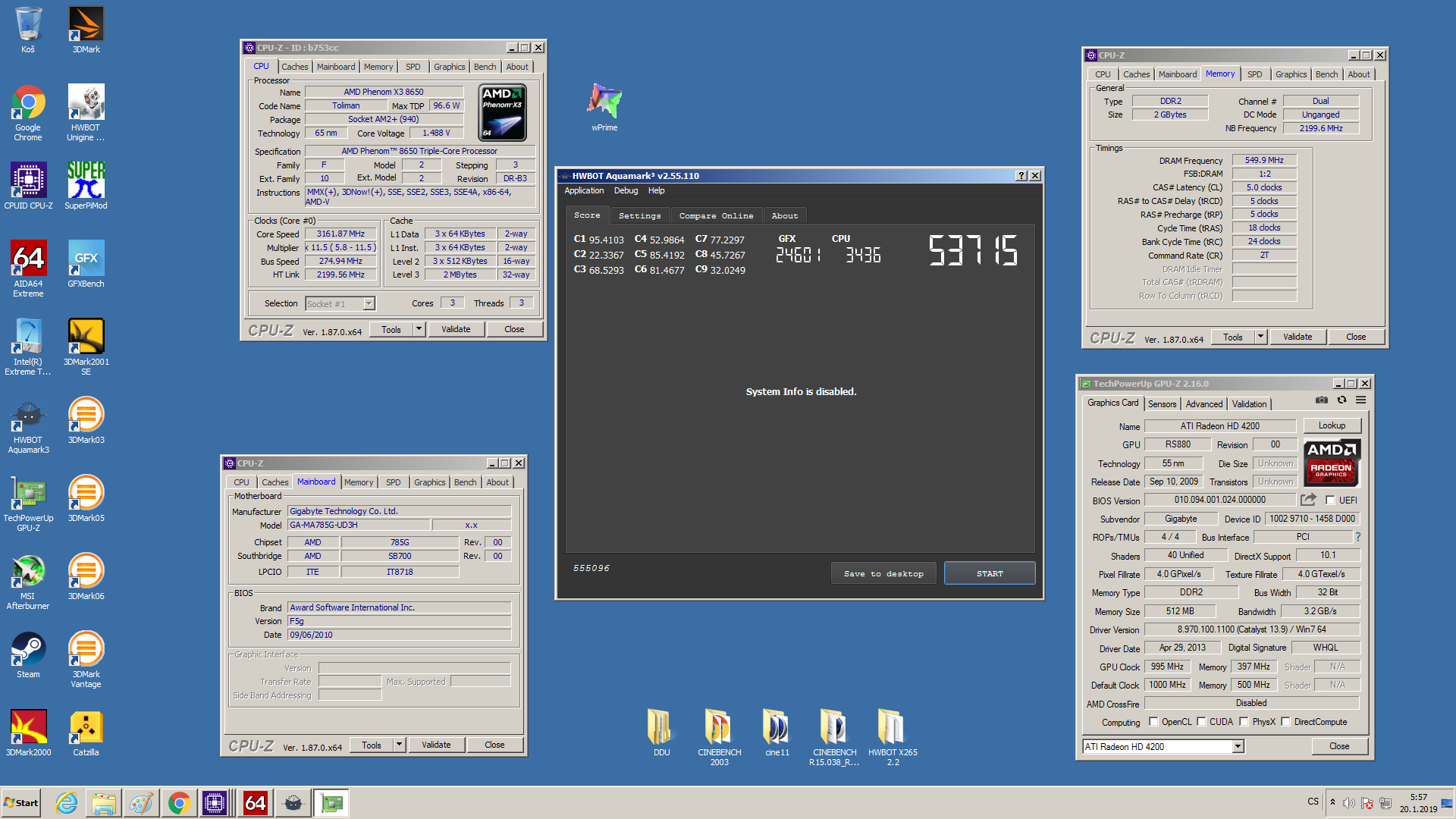
Task: Open SuperPiMod desktop icon
Action: click(x=86, y=187)
